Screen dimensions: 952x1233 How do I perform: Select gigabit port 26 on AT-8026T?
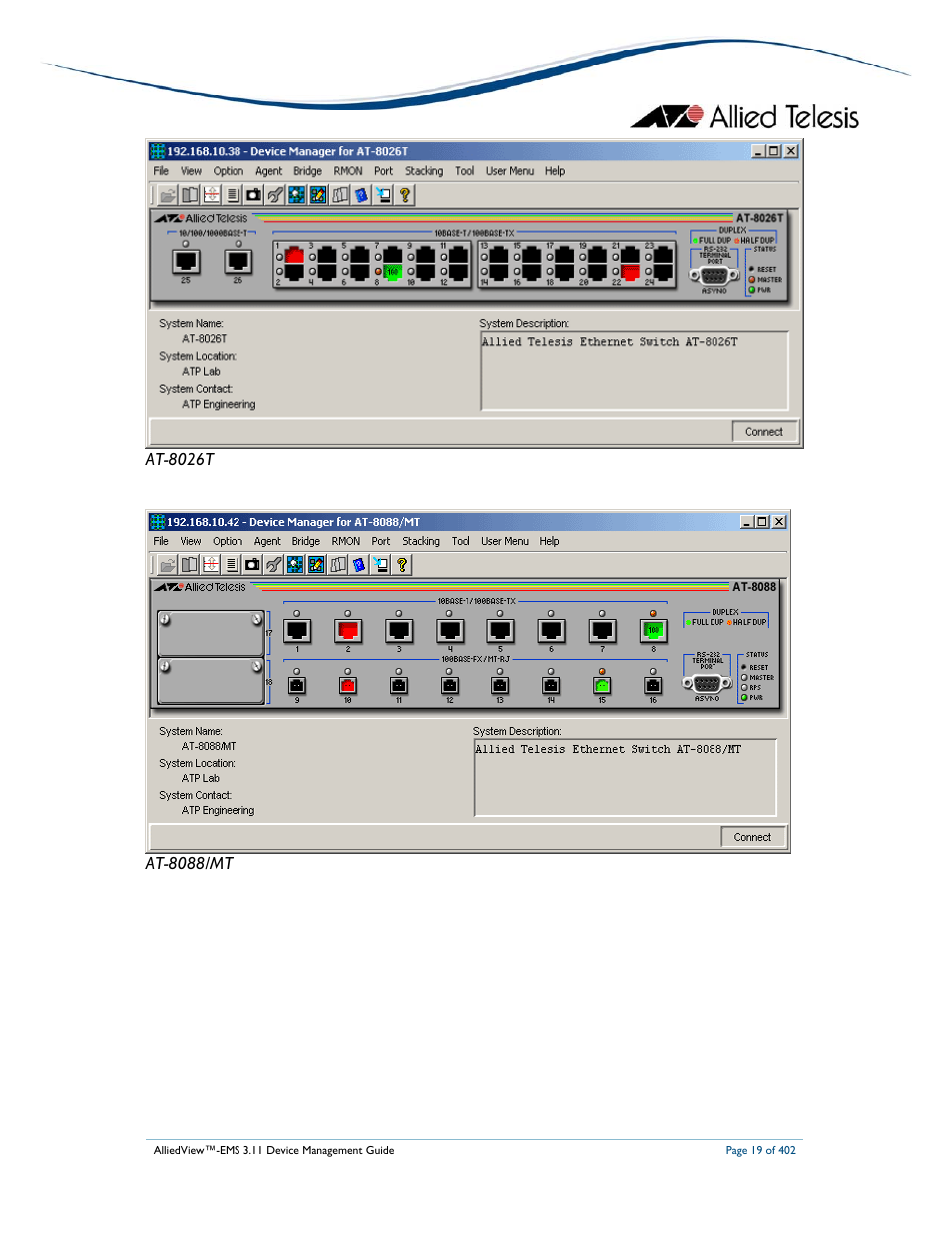[x=238, y=261]
